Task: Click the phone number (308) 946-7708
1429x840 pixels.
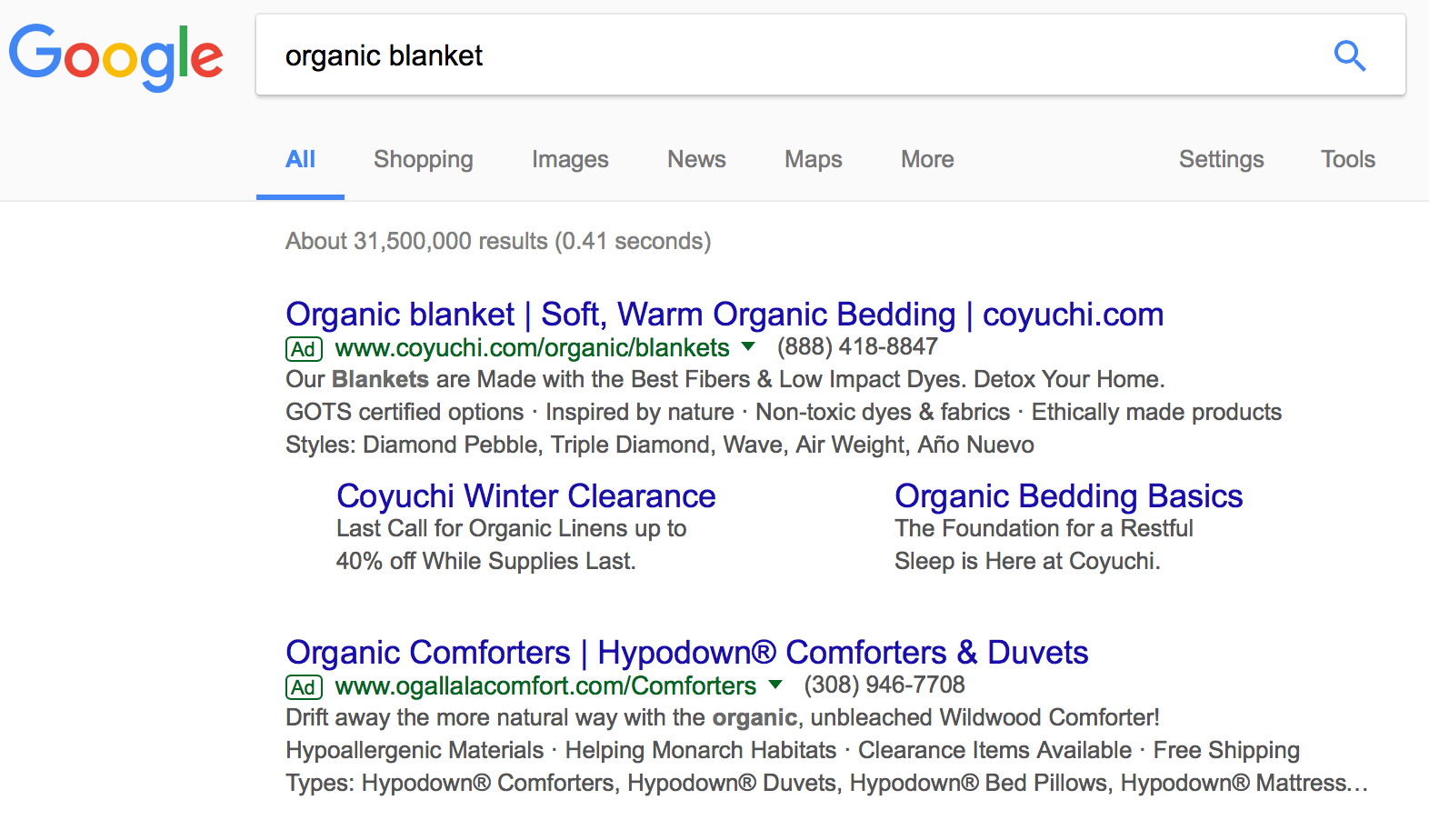Action: (x=884, y=685)
